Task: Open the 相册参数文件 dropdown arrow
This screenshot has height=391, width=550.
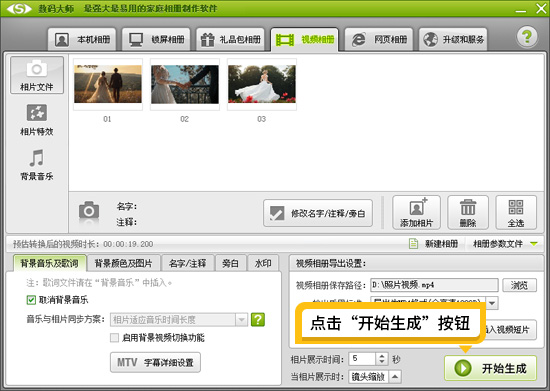Action: click(534, 244)
